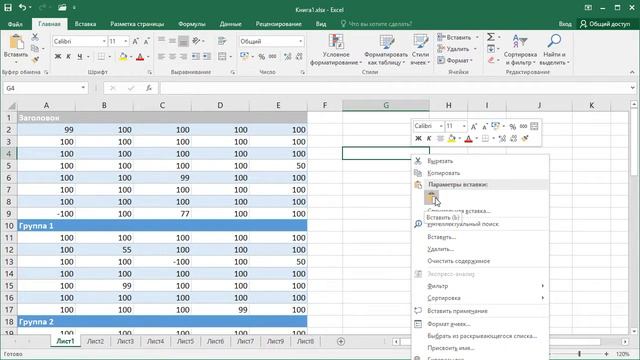Image resolution: width=640 pixels, height=360 pixels.
Task: Increase font size with ribbon A-up icon
Action: click(x=136, y=41)
